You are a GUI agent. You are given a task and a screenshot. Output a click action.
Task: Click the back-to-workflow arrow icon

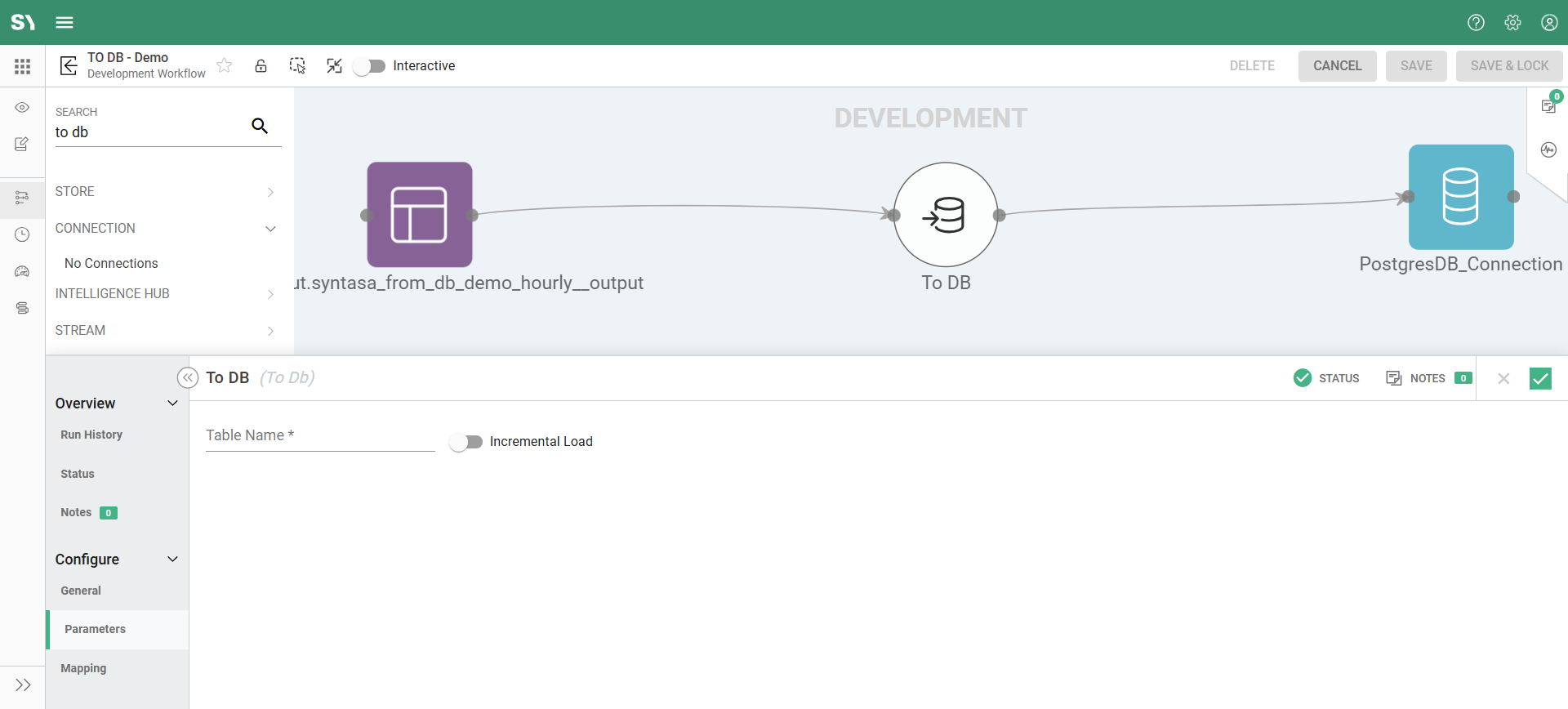coord(69,65)
